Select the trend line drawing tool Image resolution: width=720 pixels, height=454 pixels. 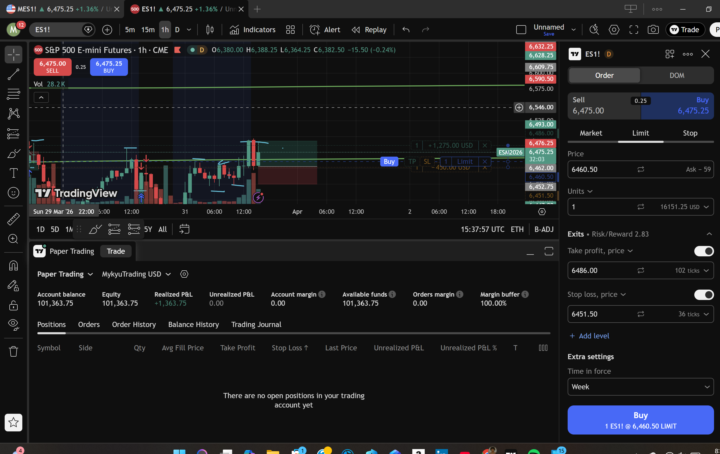(x=13, y=74)
